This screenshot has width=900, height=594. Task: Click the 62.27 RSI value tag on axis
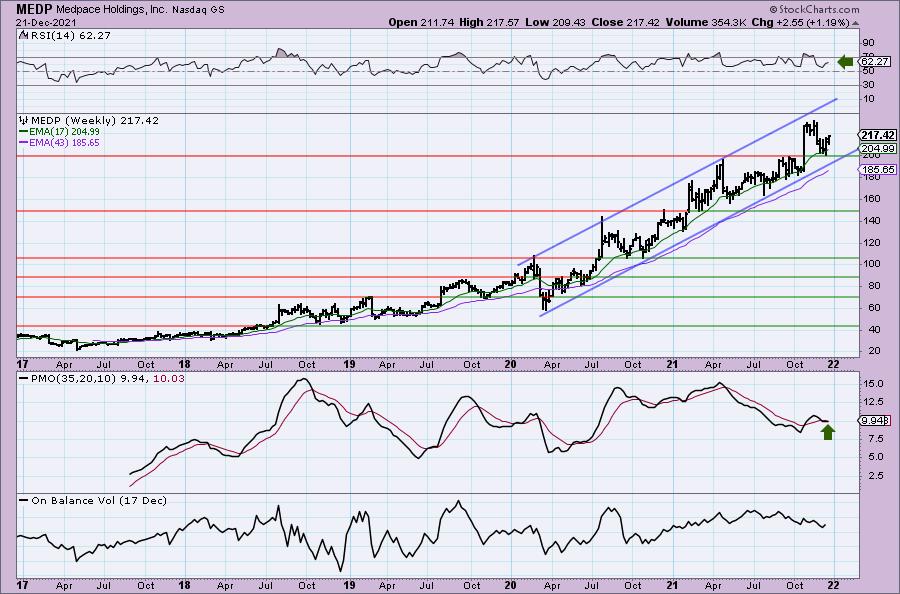(875, 61)
